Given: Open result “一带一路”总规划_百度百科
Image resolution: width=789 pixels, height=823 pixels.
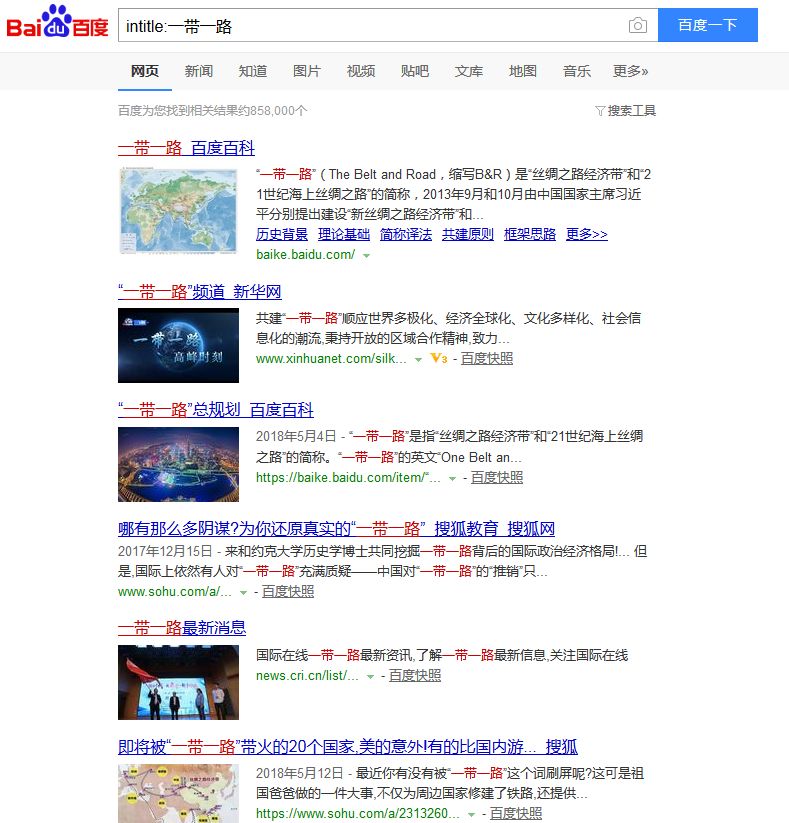Looking at the screenshot, I should [x=216, y=409].
